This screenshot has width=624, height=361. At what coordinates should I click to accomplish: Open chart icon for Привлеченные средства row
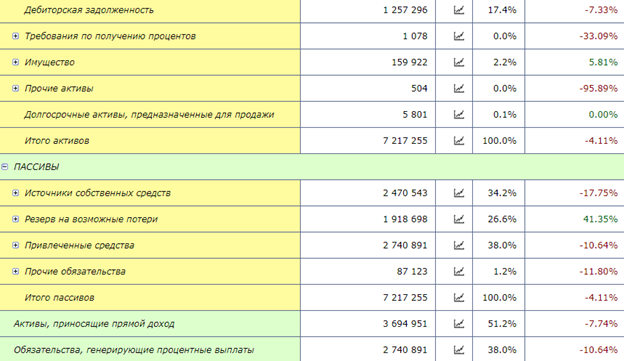click(x=459, y=245)
